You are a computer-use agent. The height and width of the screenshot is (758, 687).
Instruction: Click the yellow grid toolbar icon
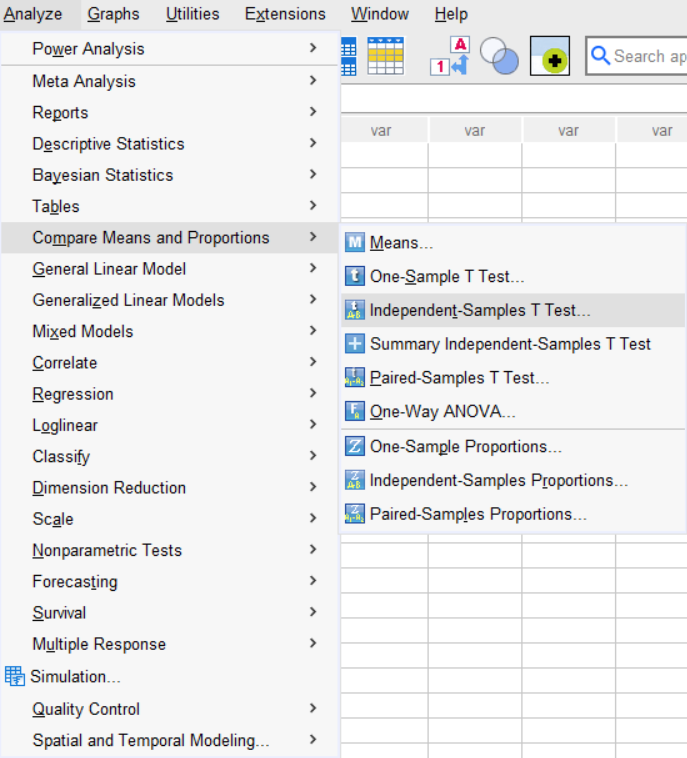click(385, 56)
